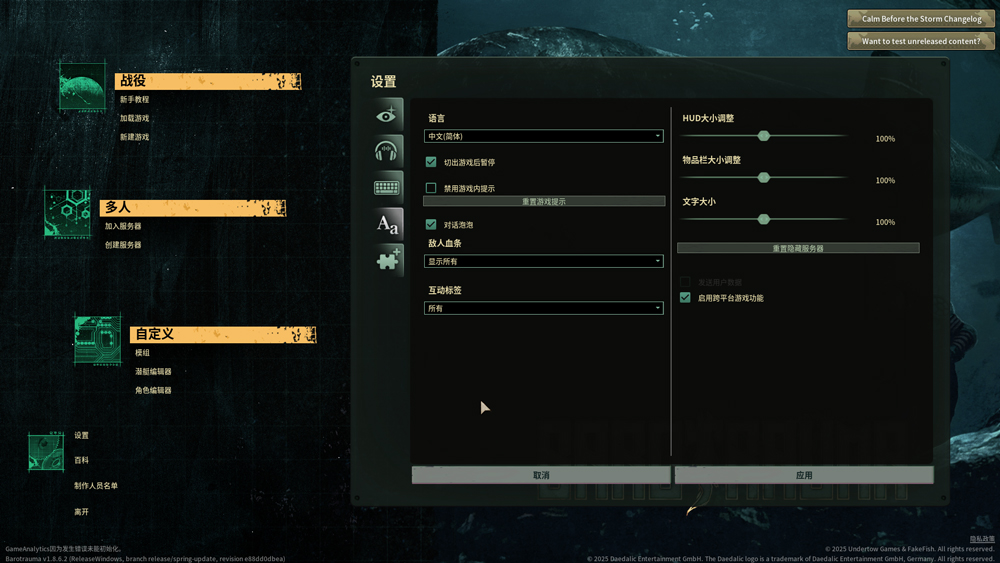1000x563 pixels.
Task: Open 模组 under 自定义
Action: point(142,353)
